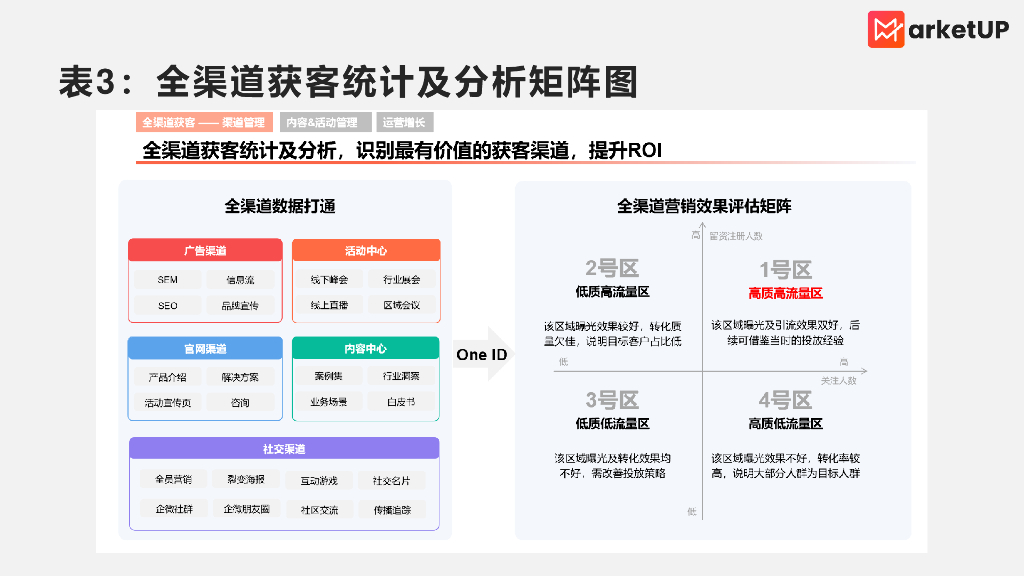Click the 线下峰会 item
1024x576 pixels.
point(329,280)
